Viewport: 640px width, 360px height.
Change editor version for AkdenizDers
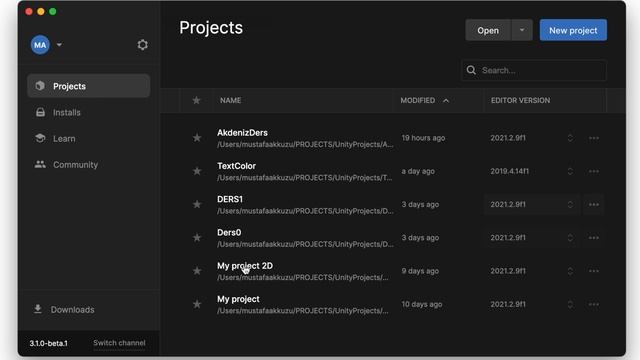click(532, 138)
